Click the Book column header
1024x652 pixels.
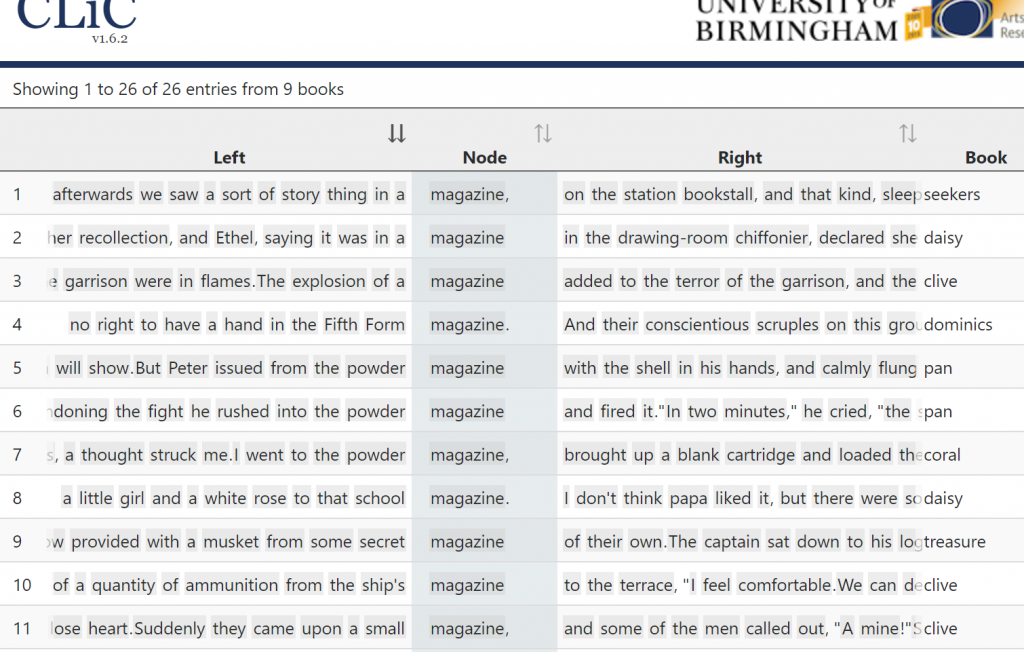(985, 157)
